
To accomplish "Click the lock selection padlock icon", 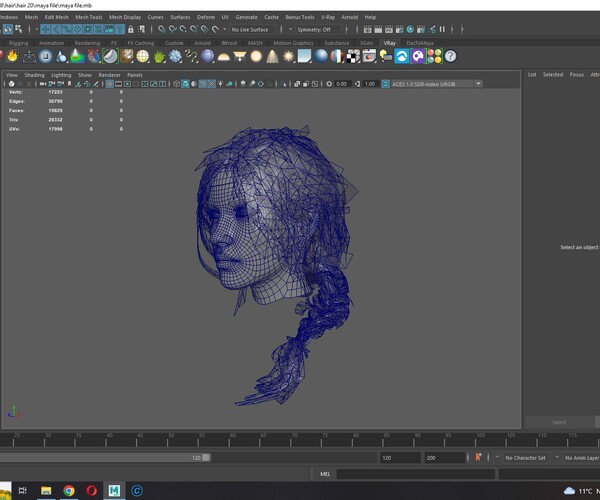I will pyautogui.click(x=131, y=29).
